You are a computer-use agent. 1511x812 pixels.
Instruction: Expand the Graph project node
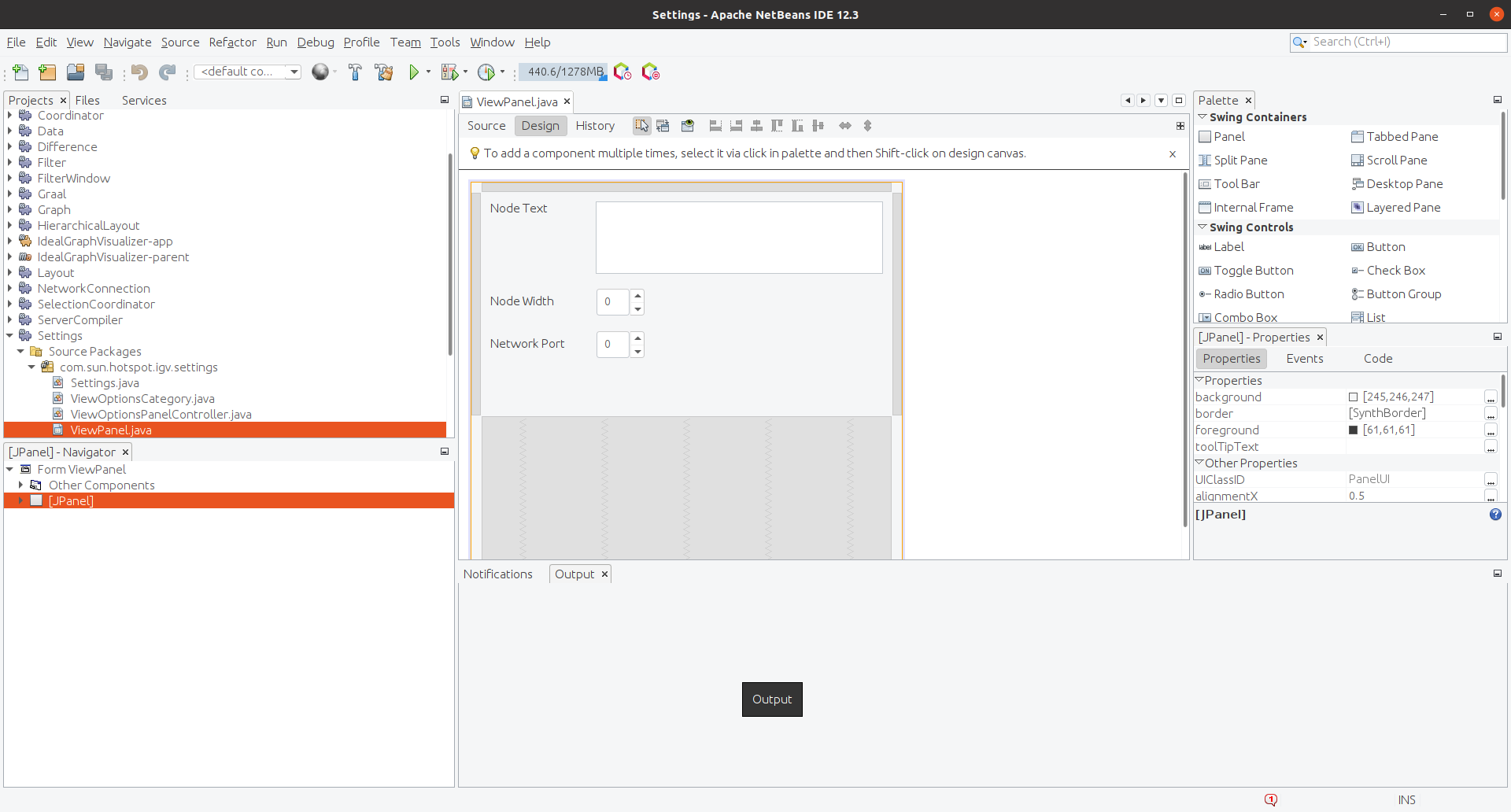pyautogui.click(x=9, y=210)
